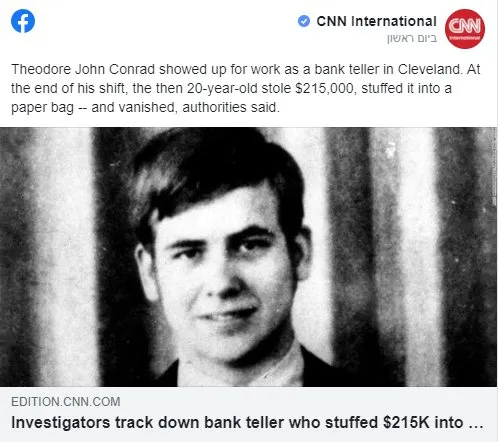Open the CNN International red profile avatar

[465, 29]
